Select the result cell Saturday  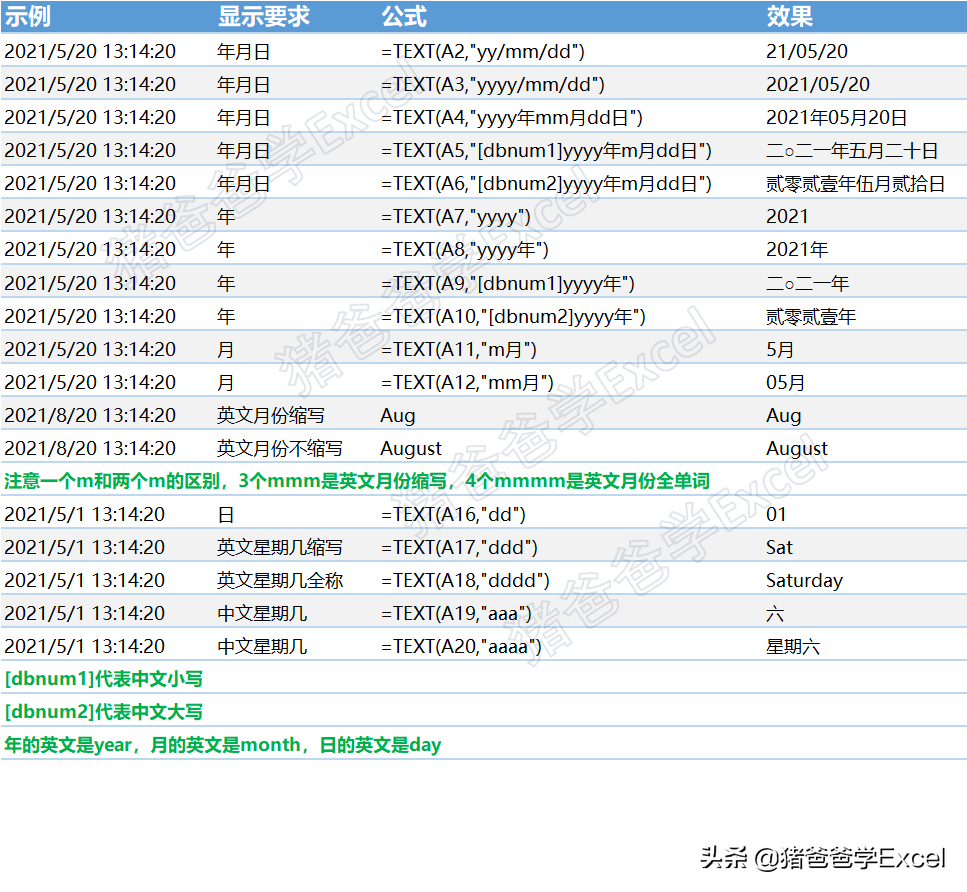click(804, 580)
